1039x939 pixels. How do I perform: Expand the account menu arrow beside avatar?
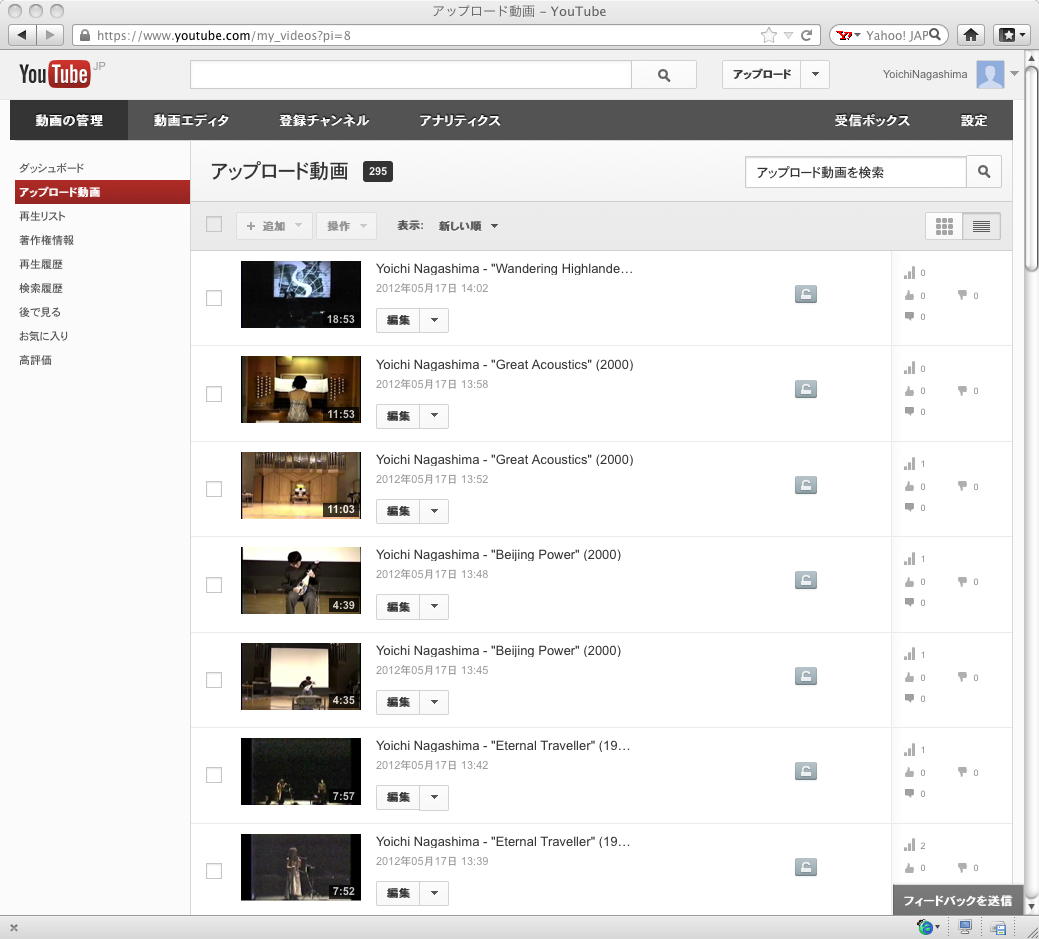pyautogui.click(x=1014, y=74)
